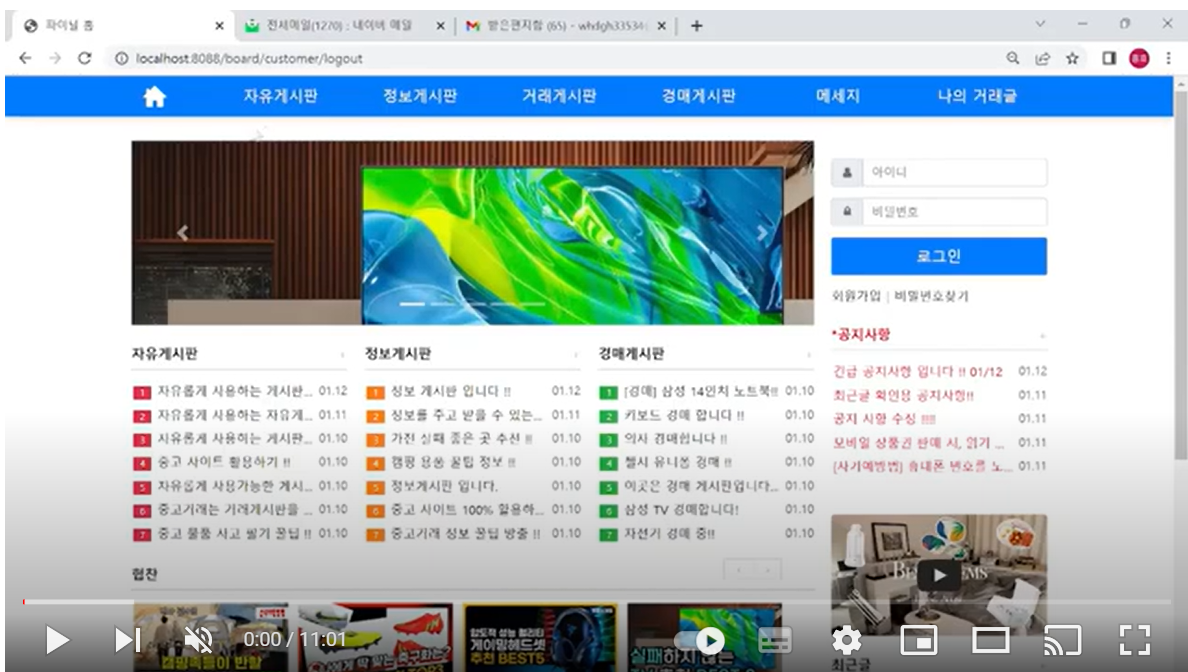Open '긴급 공지사항 입니다 !! 01/12' notice
Screen dimensions: 1188x672
pos(918,371)
